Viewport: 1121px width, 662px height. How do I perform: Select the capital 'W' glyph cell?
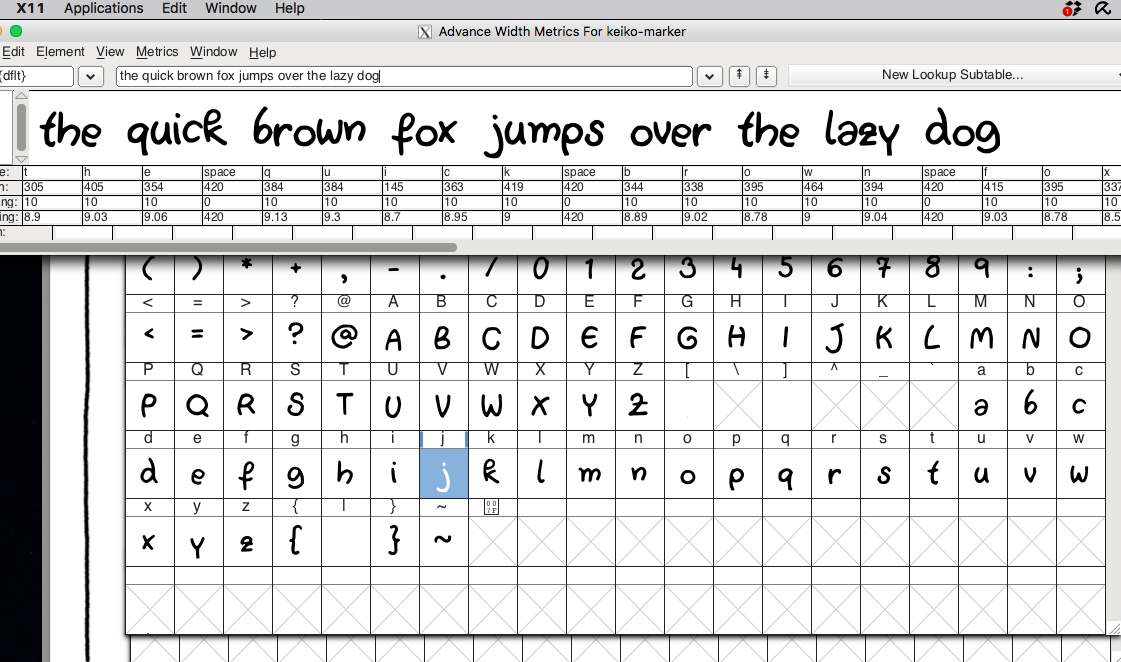pos(492,405)
